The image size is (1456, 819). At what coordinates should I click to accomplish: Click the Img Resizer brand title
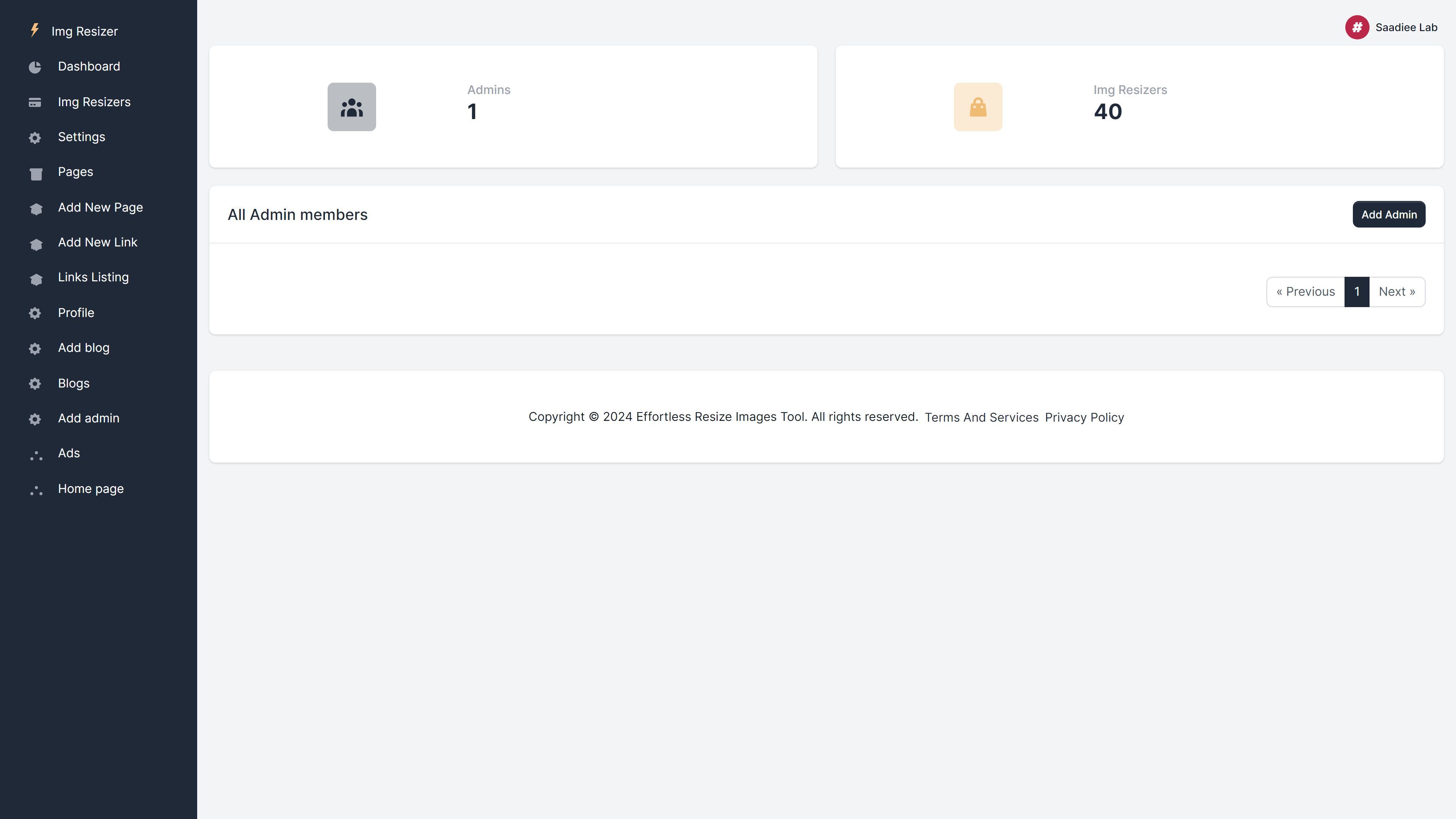(85, 31)
